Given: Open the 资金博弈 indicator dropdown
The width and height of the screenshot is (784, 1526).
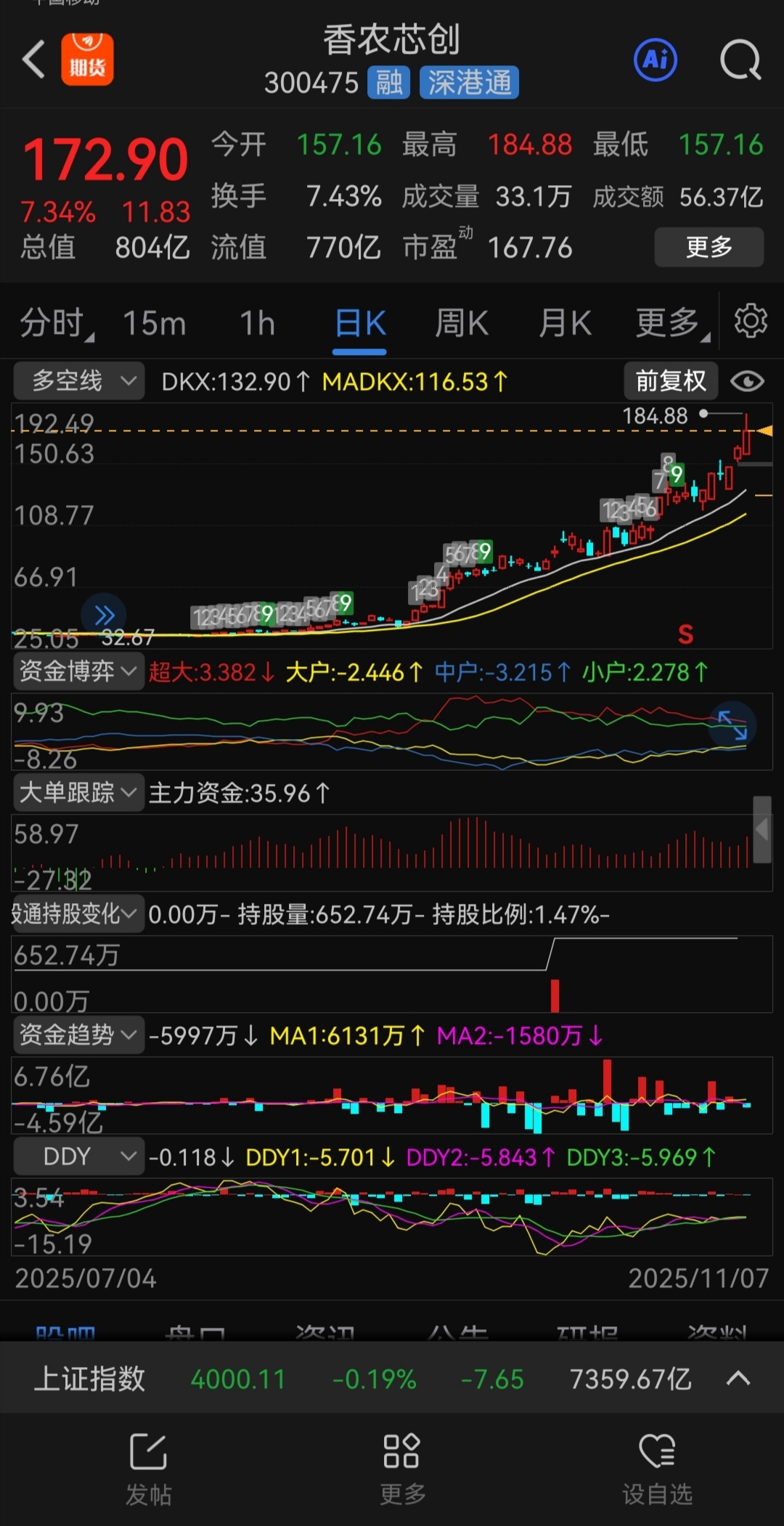Looking at the screenshot, I should click(78, 672).
